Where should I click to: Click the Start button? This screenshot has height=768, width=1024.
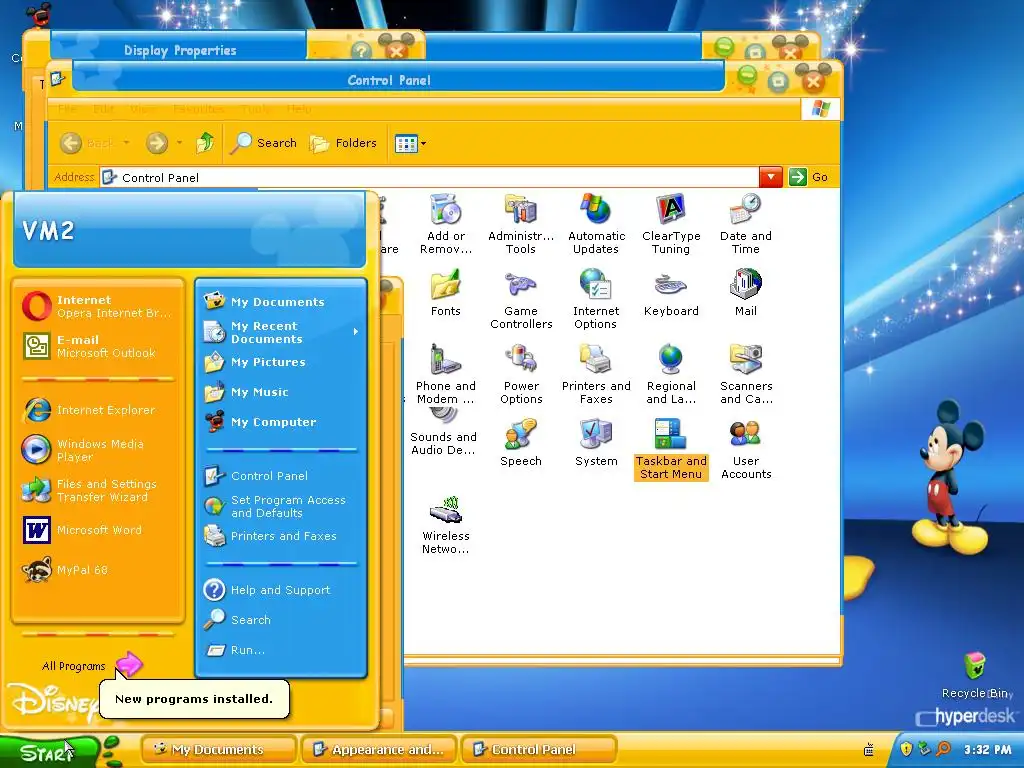[x=49, y=752]
